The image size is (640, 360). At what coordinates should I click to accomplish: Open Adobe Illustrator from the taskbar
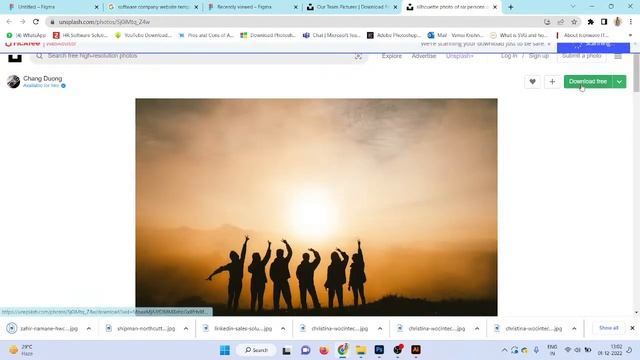click(x=416, y=350)
